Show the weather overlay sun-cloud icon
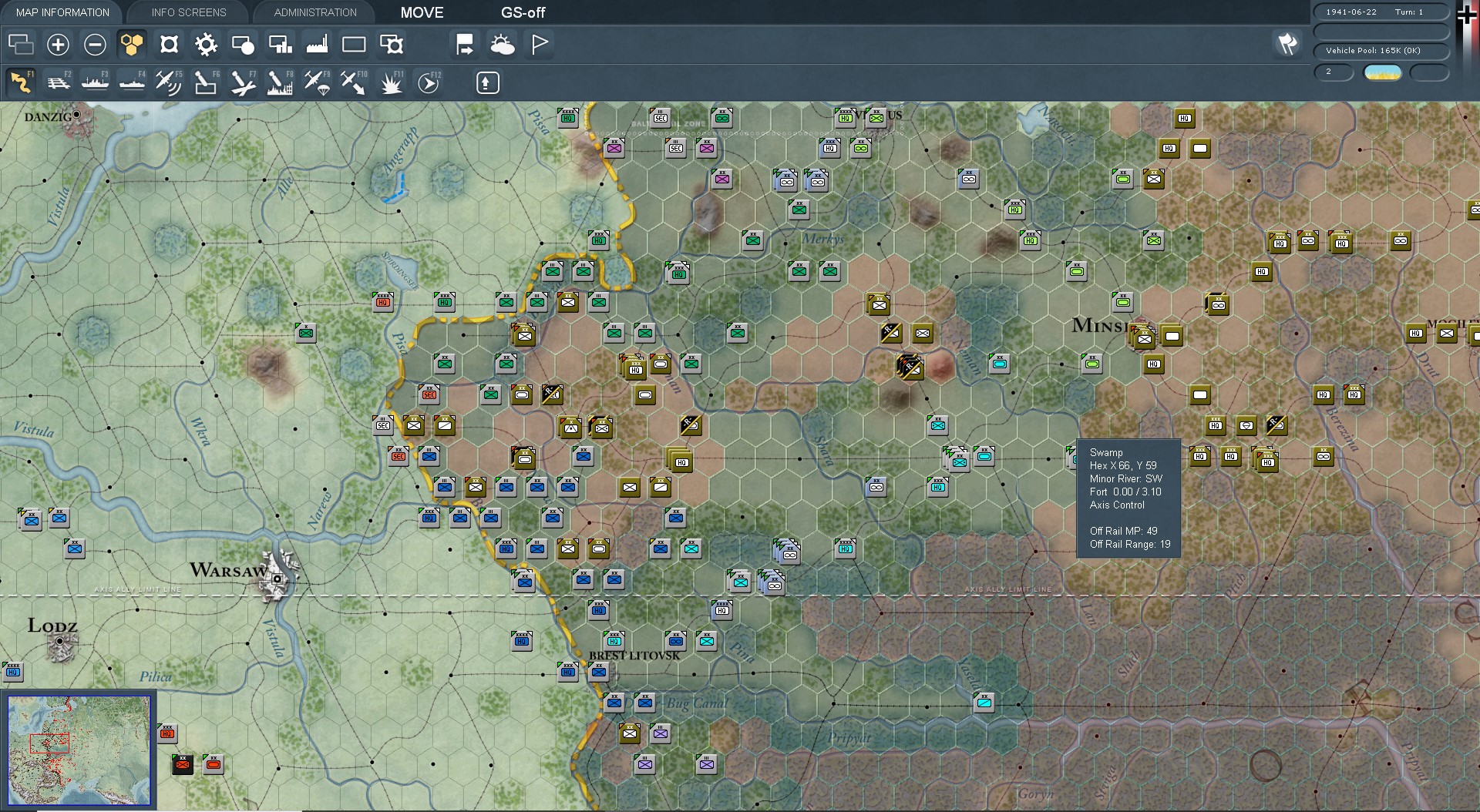1480x812 pixels. point(503,45)
